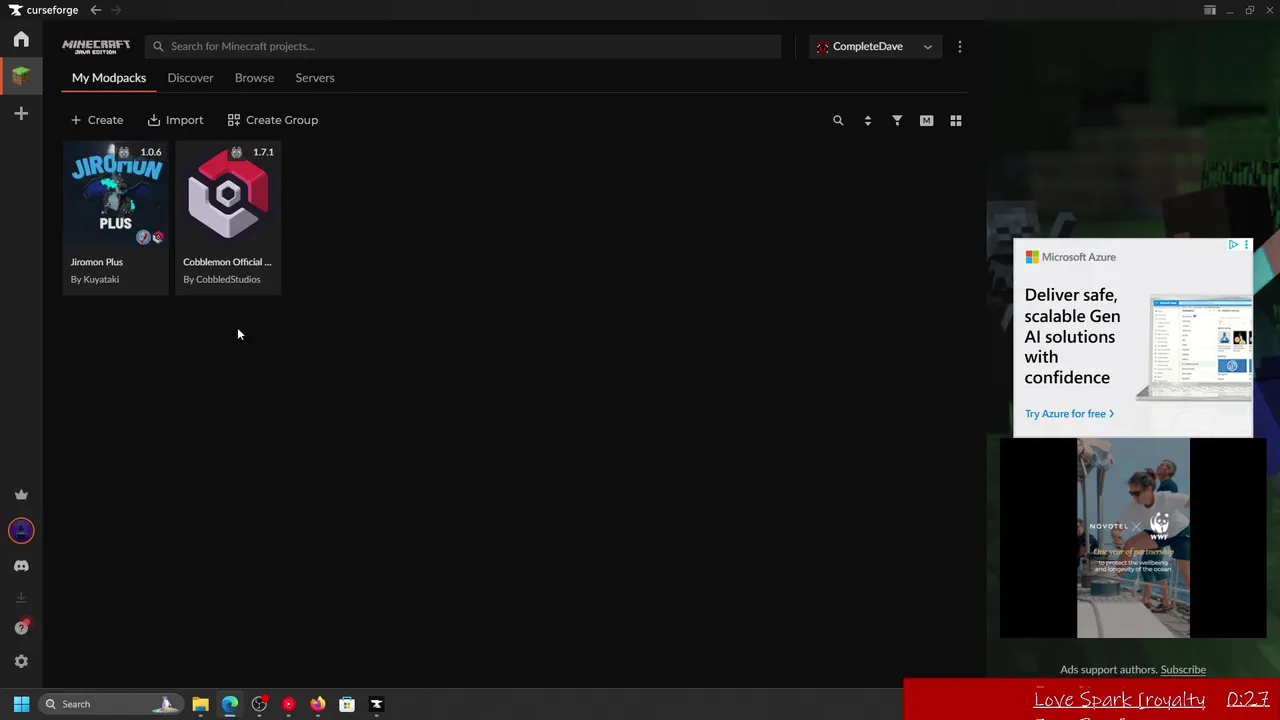The width and height of the screenshot is (1280, 720).
Task: Open the modpack filter funnel
Action: coord(897,120)
